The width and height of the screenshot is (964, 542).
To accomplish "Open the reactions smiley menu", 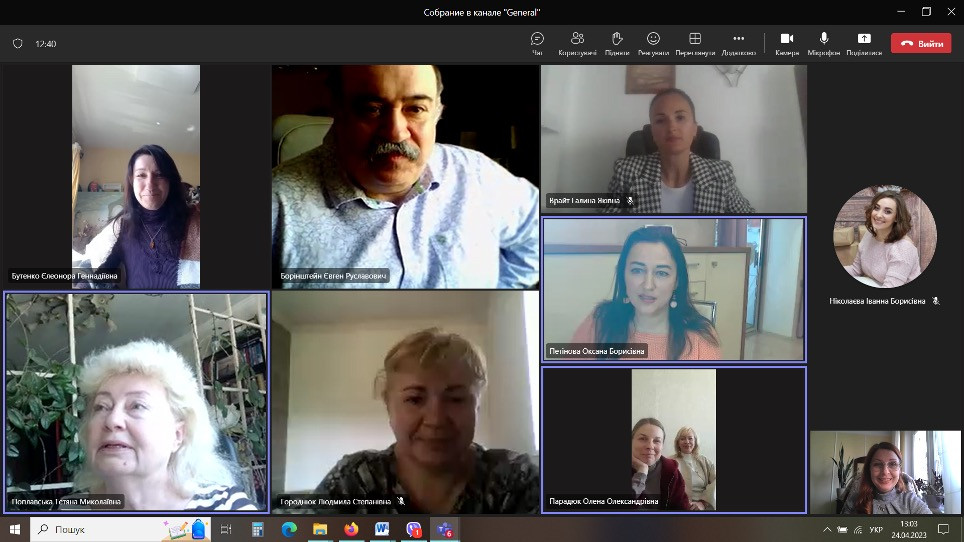I will [x=653, y=44].
